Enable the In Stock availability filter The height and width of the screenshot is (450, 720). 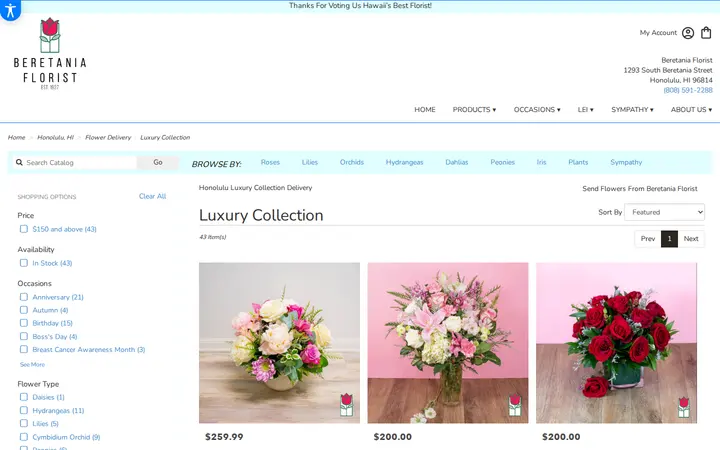pyautogui.click(x=24, y=263)
